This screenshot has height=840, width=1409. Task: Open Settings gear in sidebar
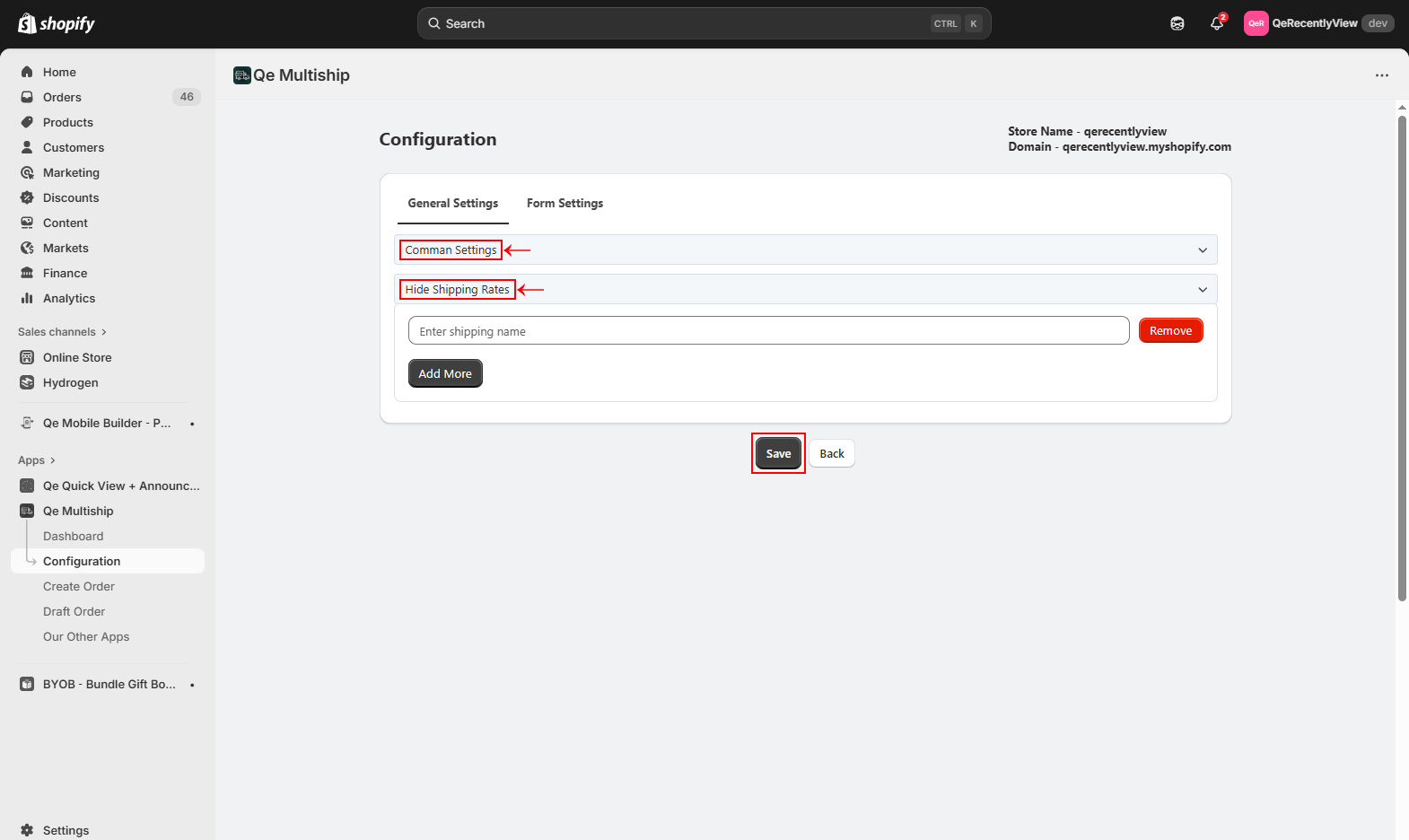(x=66, y=830)
